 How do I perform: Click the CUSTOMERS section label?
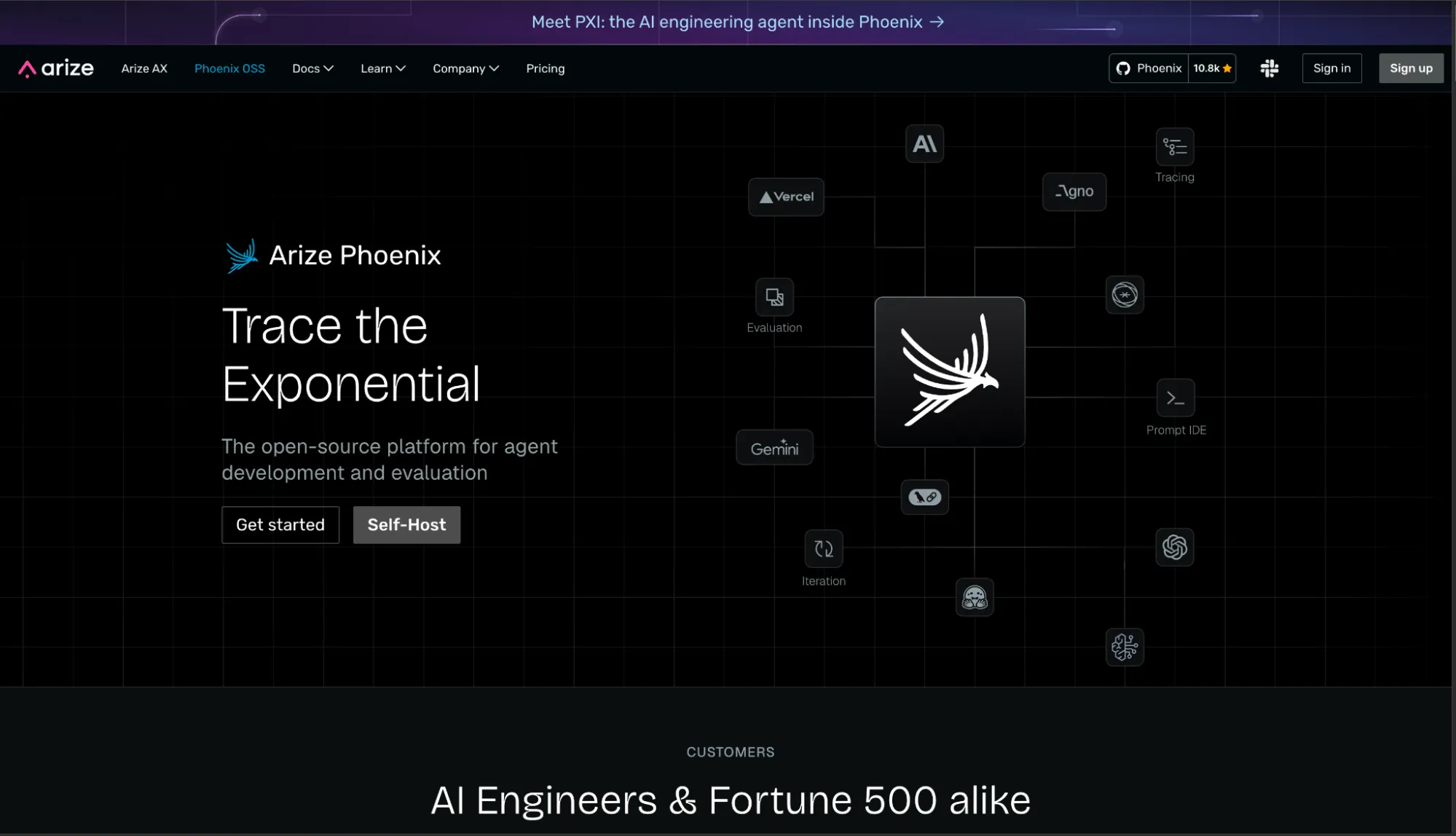tap(731, 752)
